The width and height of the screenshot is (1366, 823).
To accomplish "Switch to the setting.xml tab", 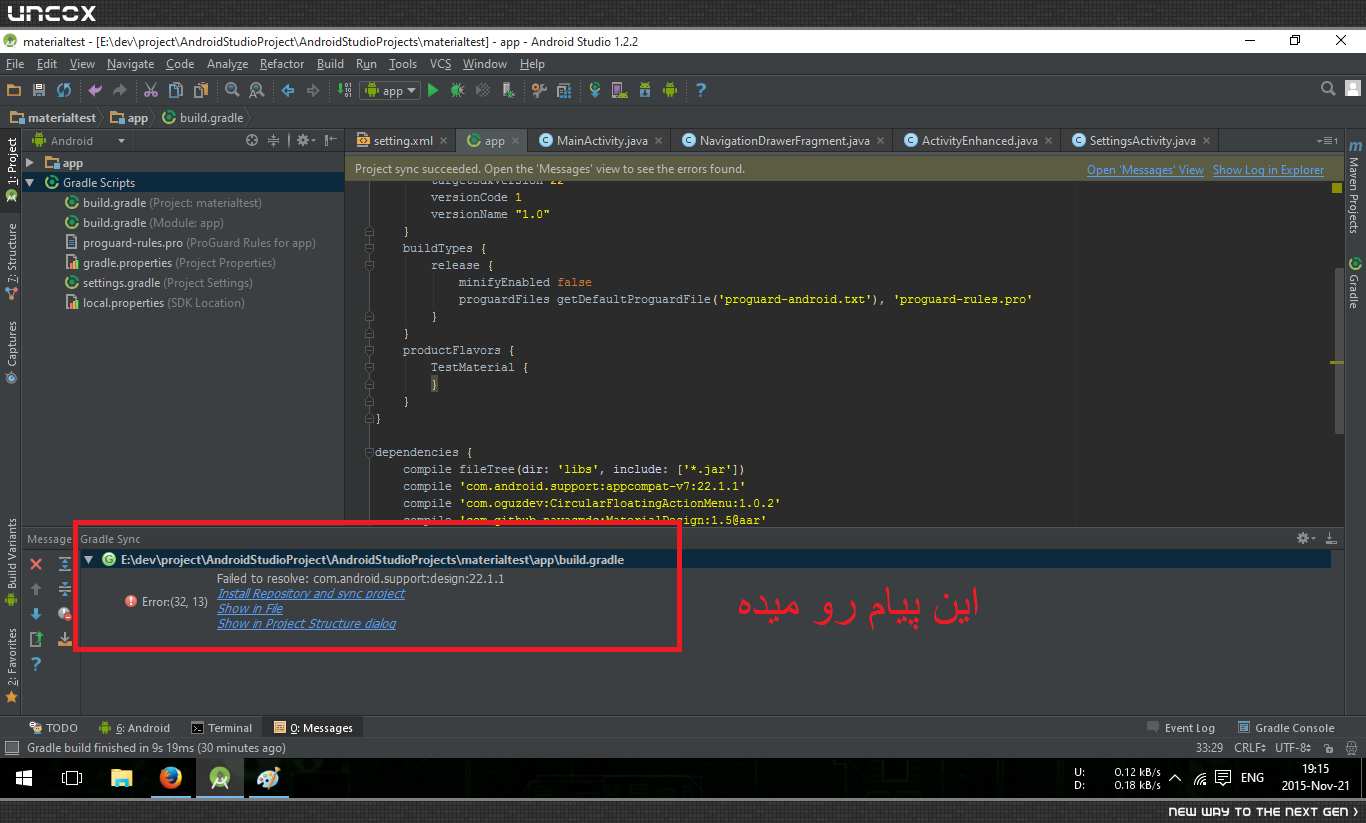I will [x=403, y=141].
